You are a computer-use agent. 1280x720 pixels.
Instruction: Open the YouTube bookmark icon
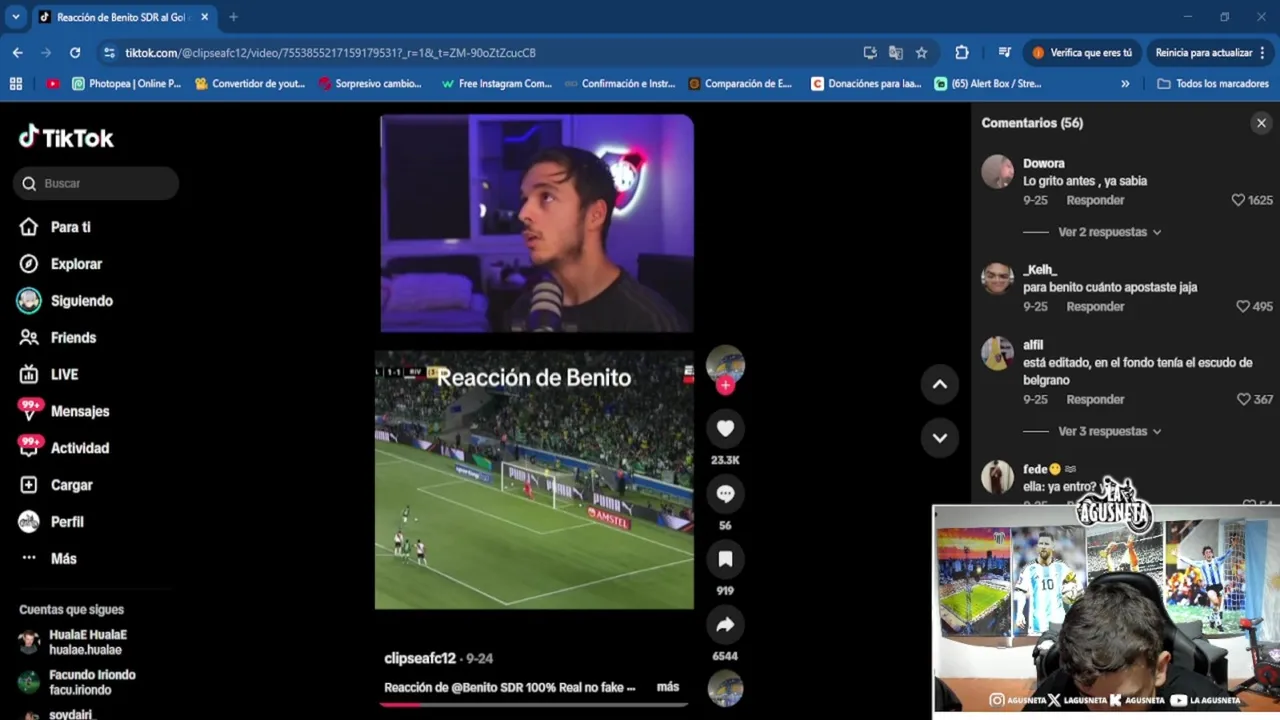coord(53,84)
